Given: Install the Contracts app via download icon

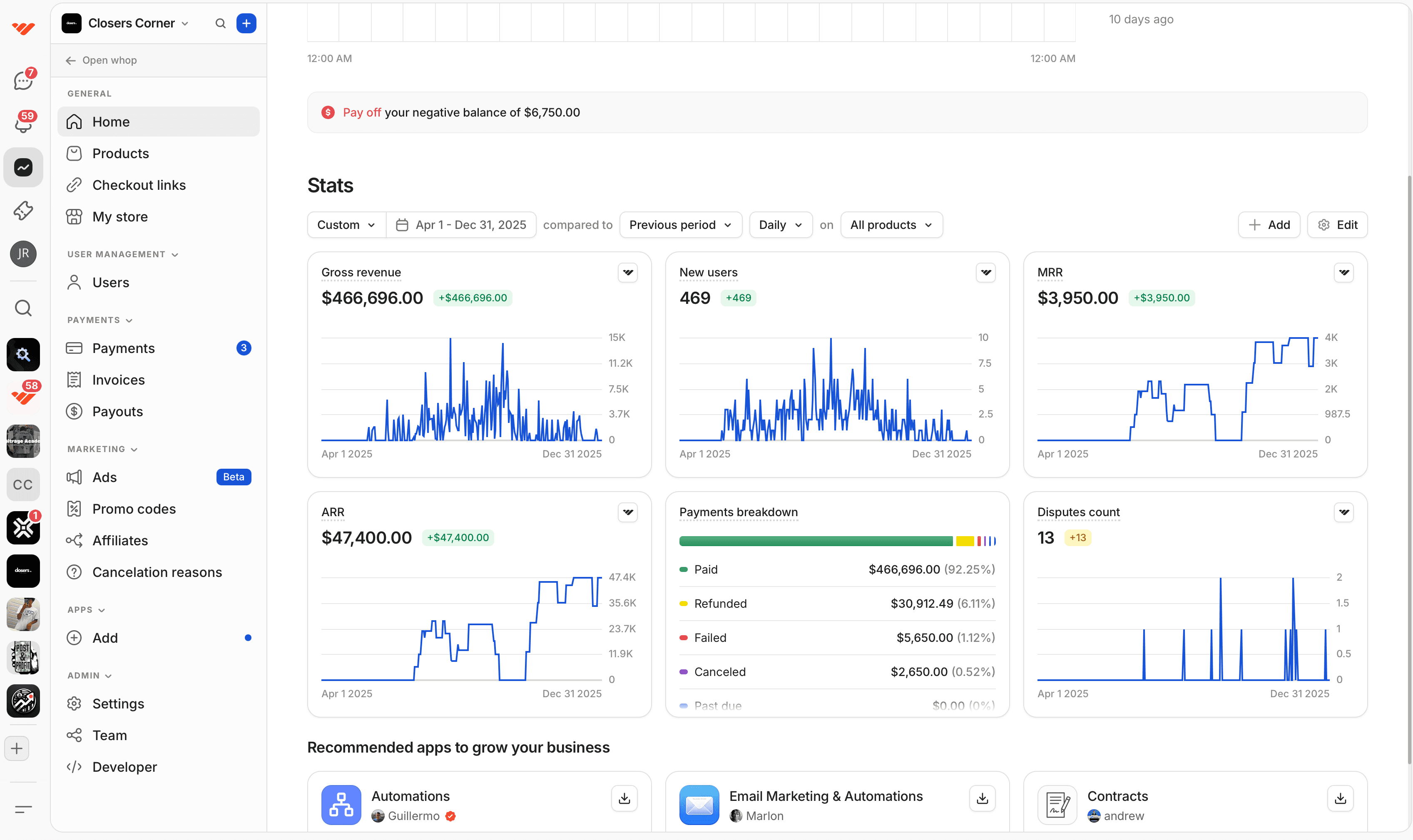Looking at the screenshot, I should point(1340,798).
